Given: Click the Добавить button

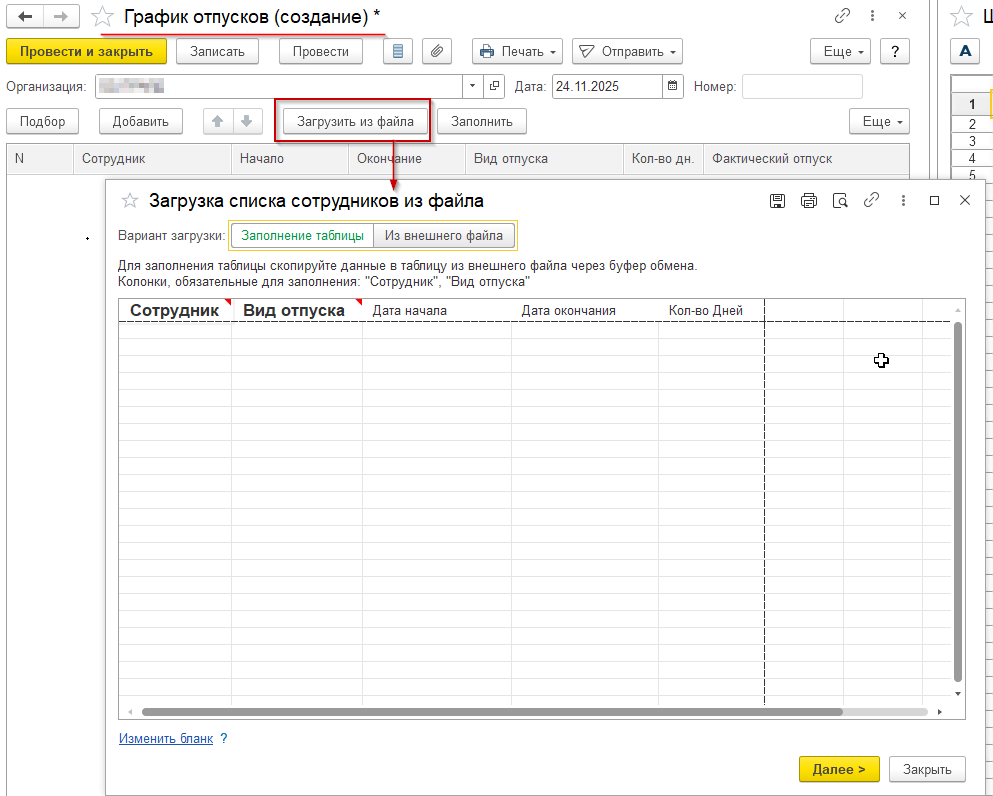Looking at the screenshot, I should (x=141, y=121).
